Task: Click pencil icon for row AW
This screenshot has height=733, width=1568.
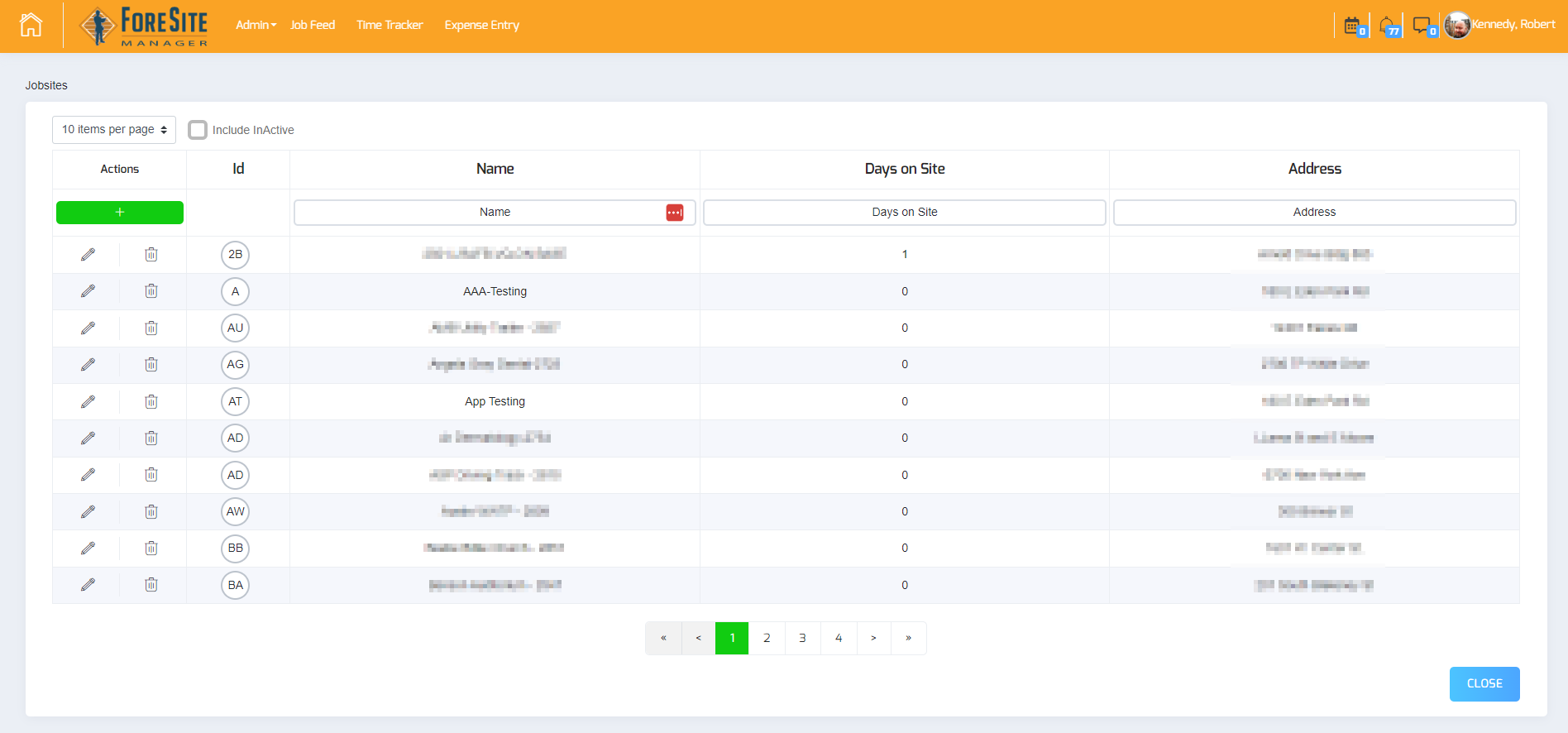Action: point(88,512)
